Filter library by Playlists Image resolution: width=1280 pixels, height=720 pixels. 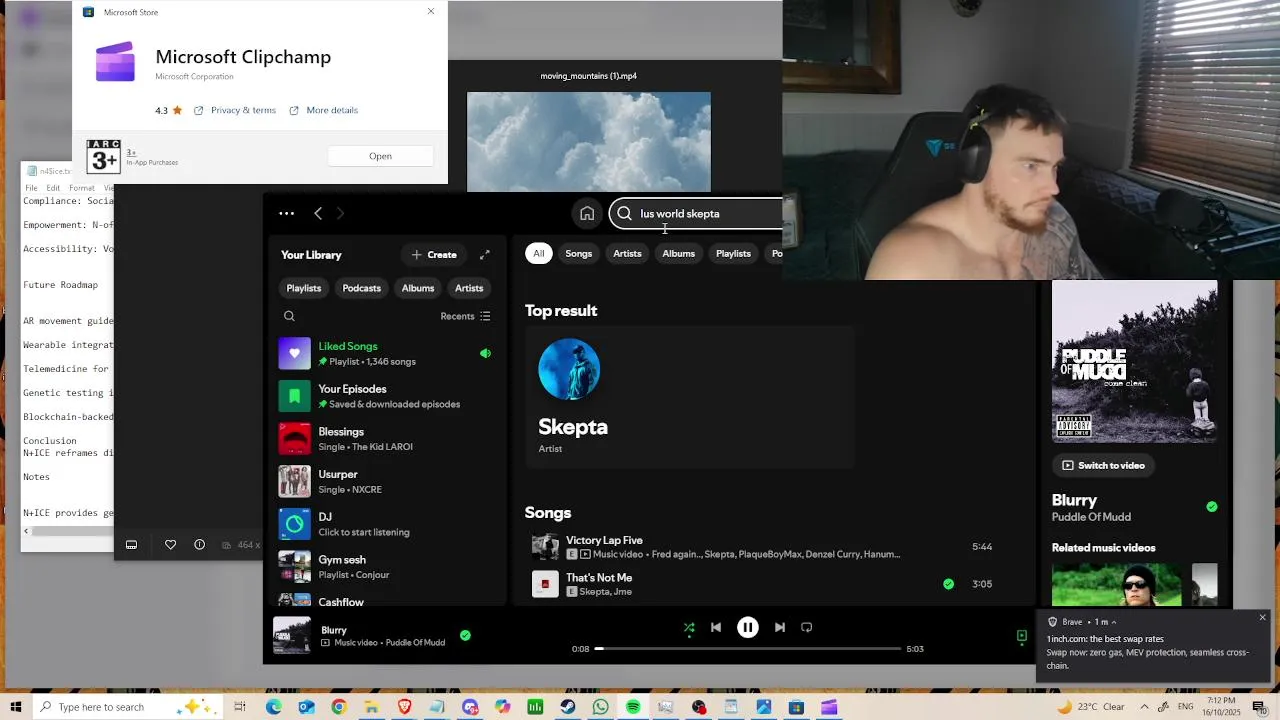(x=304, y=288)
